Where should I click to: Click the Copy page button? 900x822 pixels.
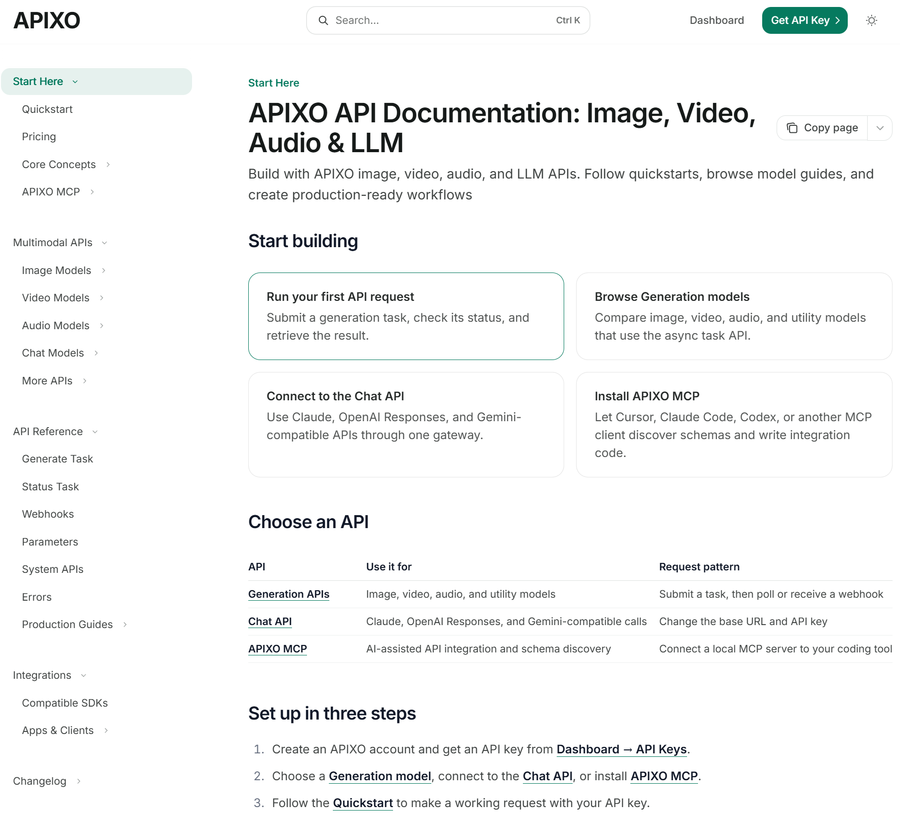point(822,127)
